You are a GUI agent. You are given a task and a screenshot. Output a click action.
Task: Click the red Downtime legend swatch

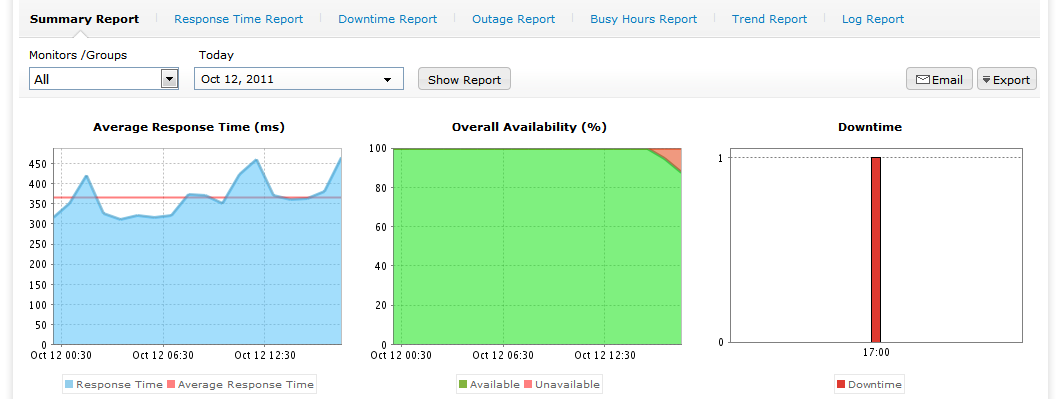840,384
